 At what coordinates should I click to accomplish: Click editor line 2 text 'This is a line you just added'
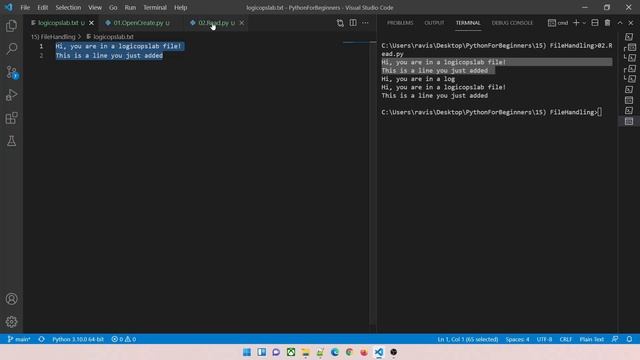click(x=109, y=56)
